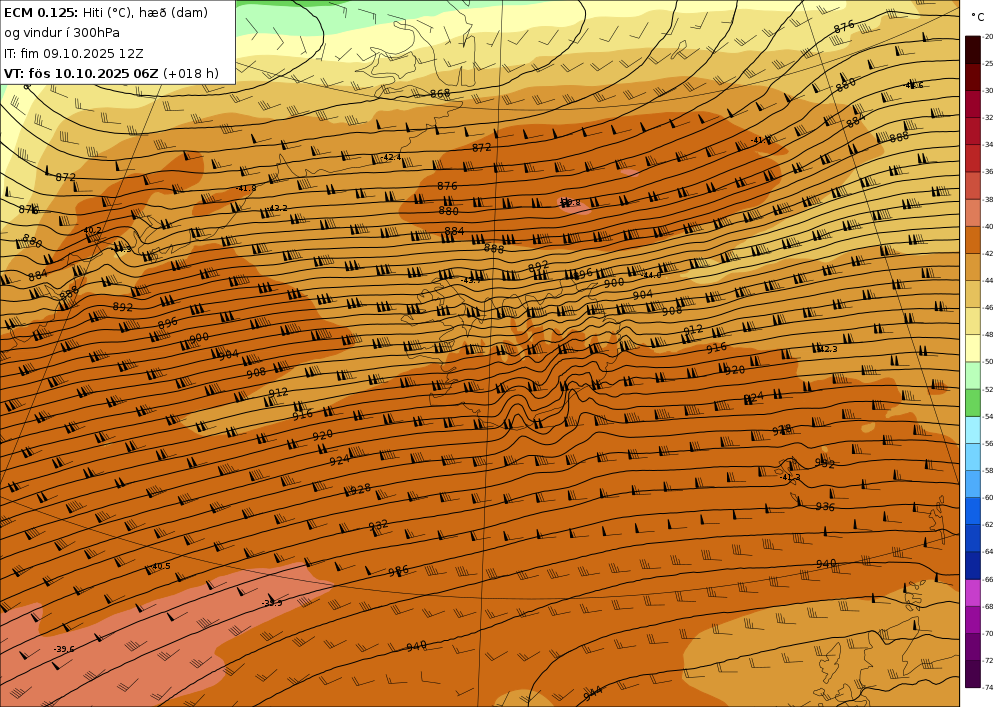Viewport: 1000px width, 707px height.
Task: Select the -43.2 temperature value on the map
Action: pos(277,208)
